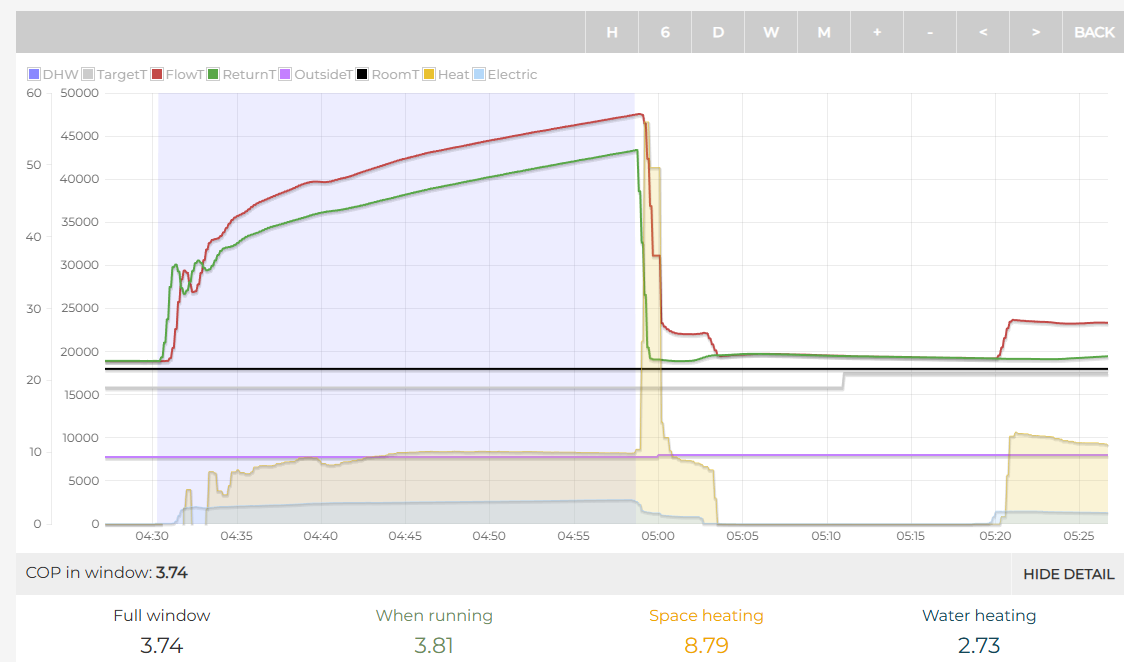
Task: Zoom in with the + button
Action: point(877,32)
